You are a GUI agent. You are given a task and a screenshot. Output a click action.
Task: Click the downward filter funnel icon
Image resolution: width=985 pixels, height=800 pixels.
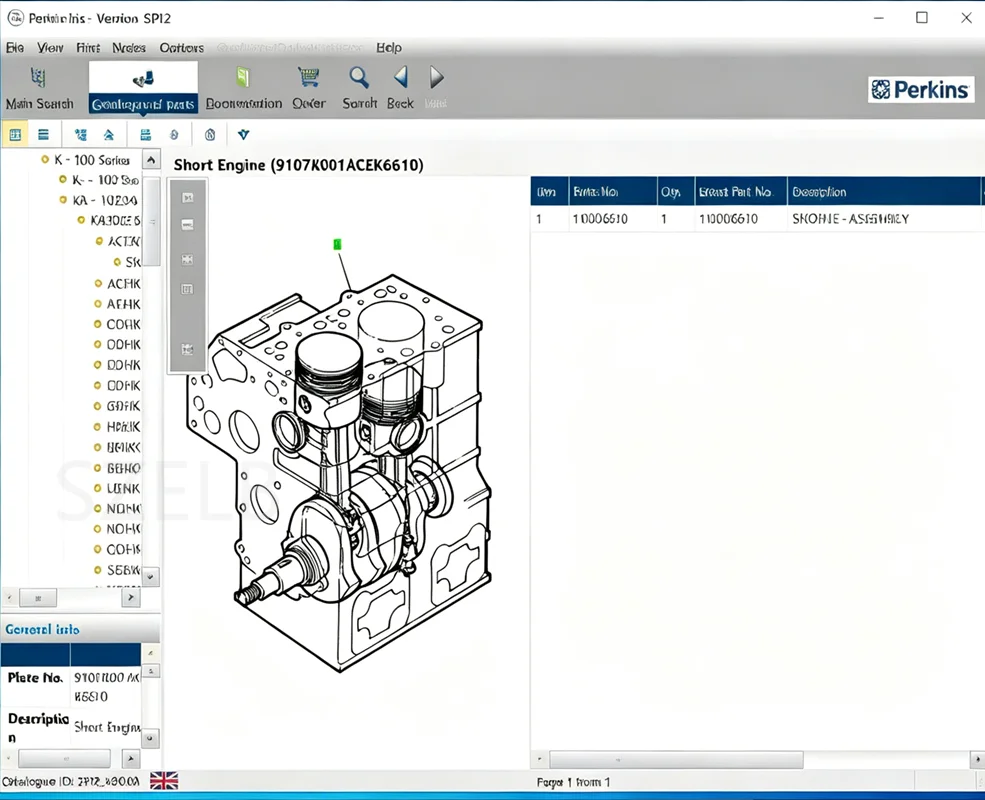[244, 134]
